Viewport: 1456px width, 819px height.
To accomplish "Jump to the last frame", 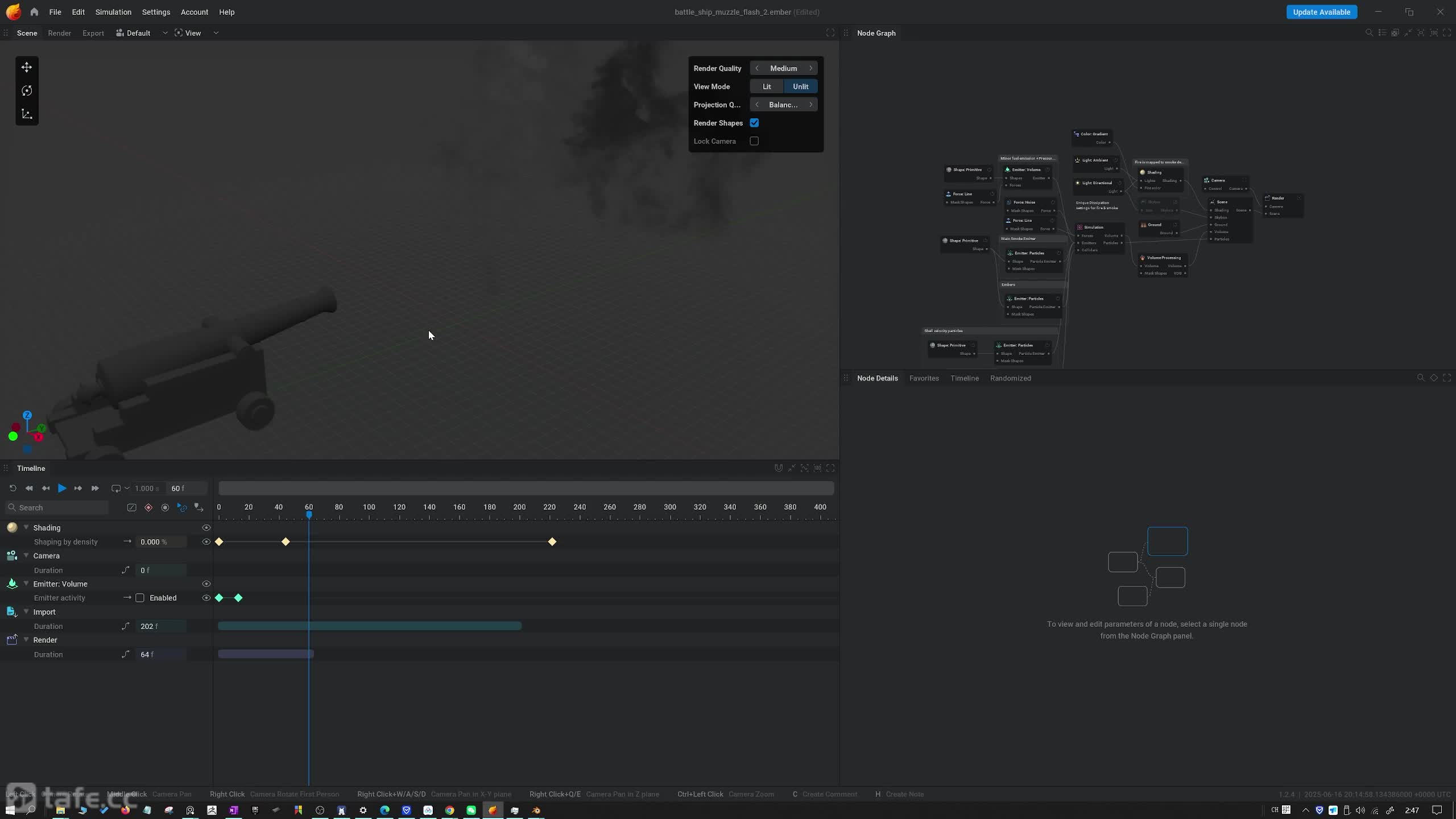I will click(95, 489).
